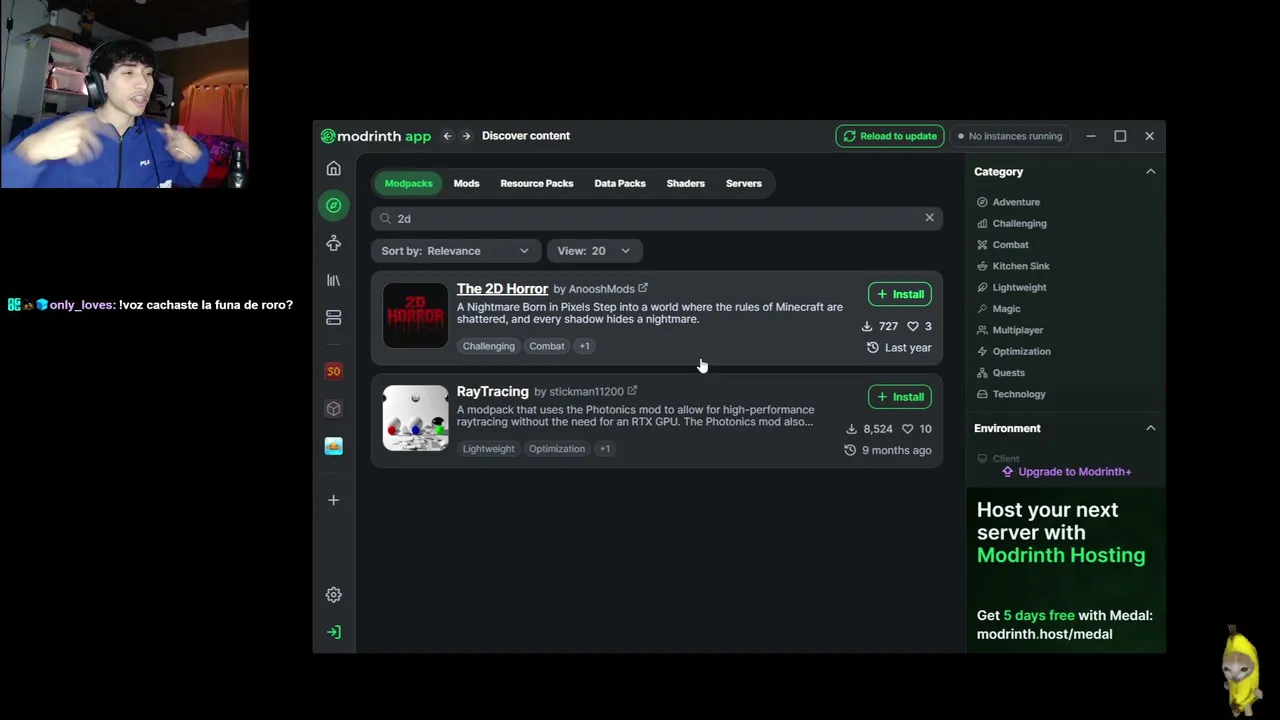
Task: Click the green sign-in arrow icon
Action: point(334,632)
